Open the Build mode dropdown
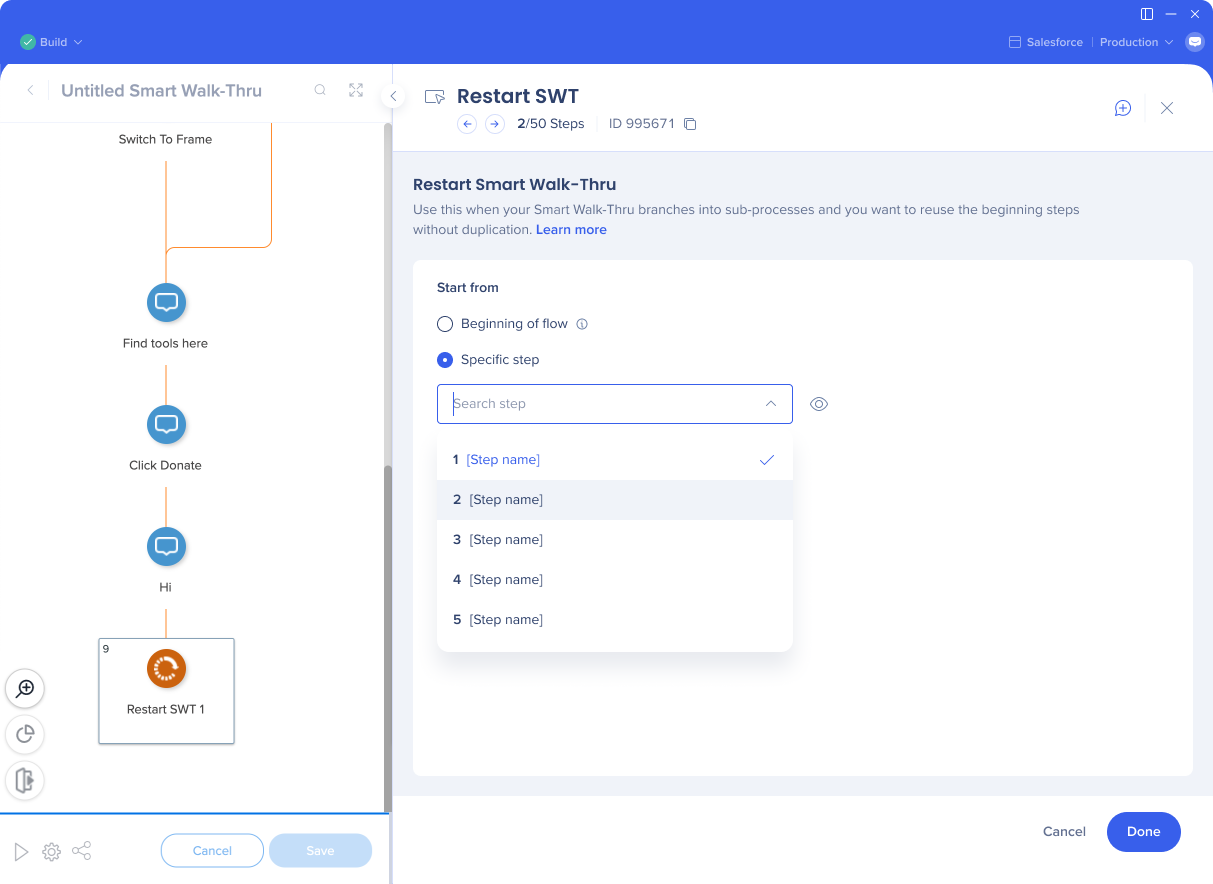Screen dimensions: 1213x884 coord(52,42)
